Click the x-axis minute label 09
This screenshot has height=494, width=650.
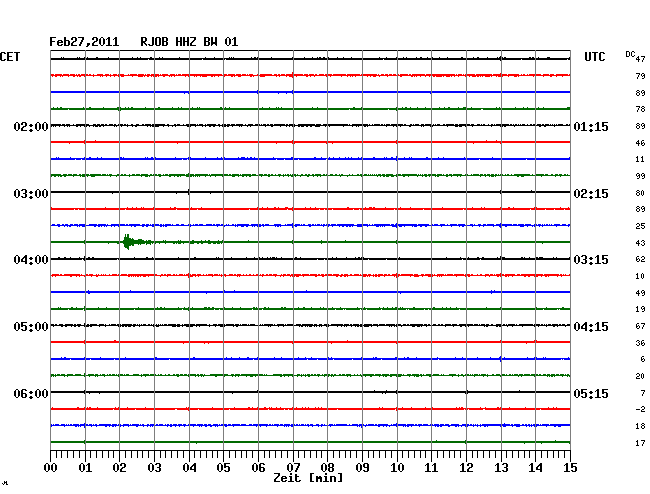pos(362,468)
